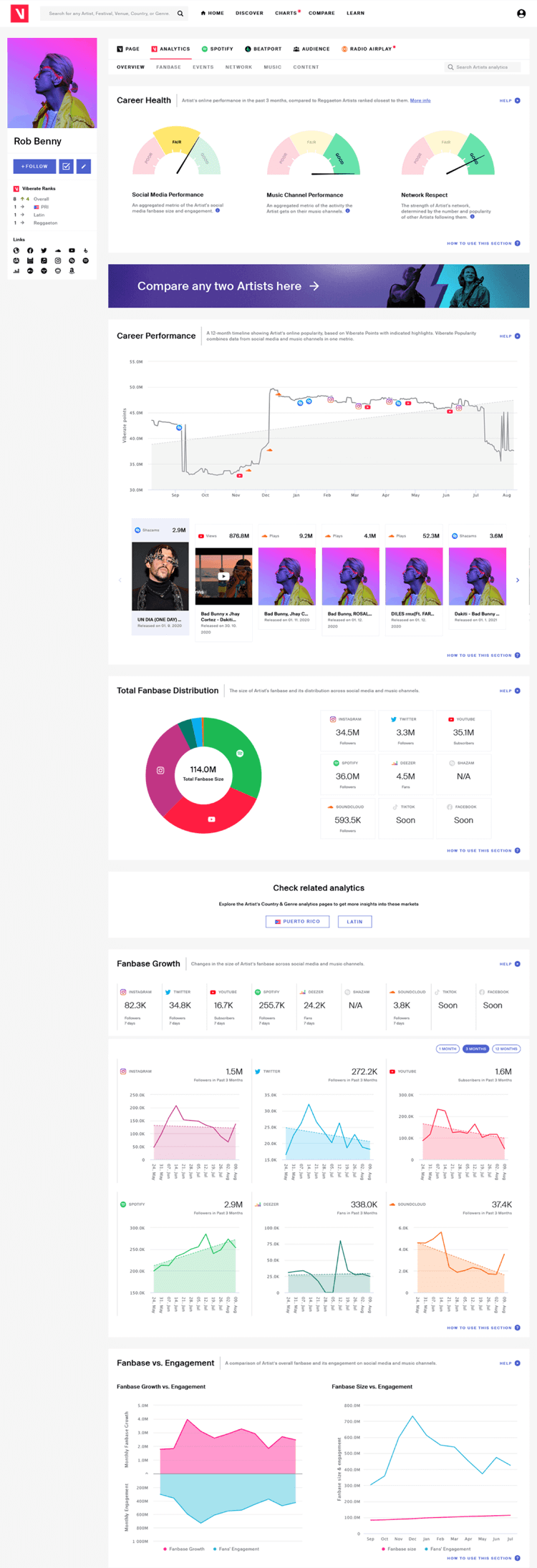Open the Facebook link icon in Links
This screenshot has width=537, height=1568.
(x=30, y=250)
